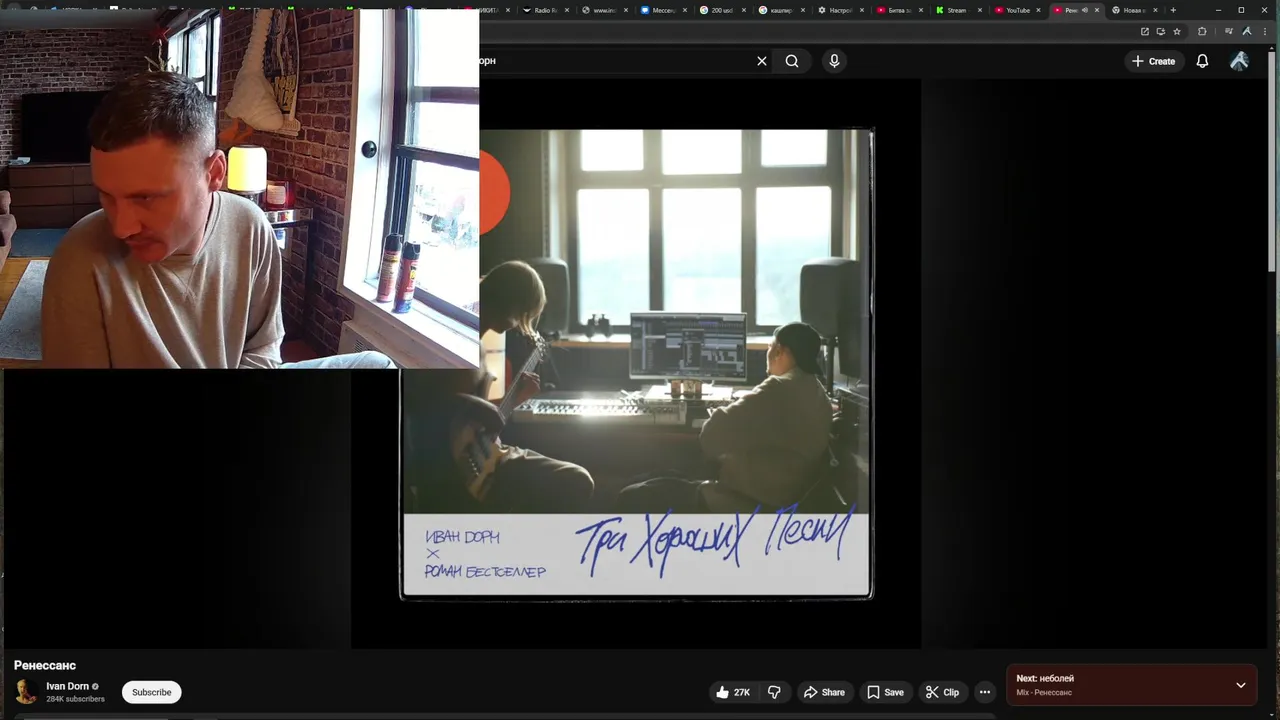Image resolution: width=1280 pixels, height=720 pixels.
Task: Open the YouTube notifications bell
Action: [1203, 61]
